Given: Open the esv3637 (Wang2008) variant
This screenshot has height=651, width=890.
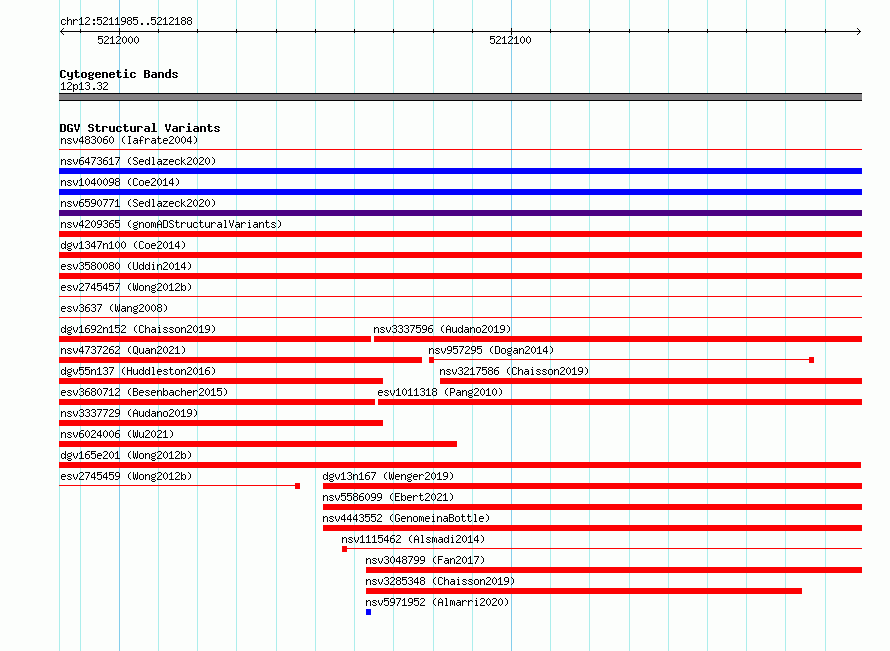Looking at the screenshot, I should pos(114,308).
